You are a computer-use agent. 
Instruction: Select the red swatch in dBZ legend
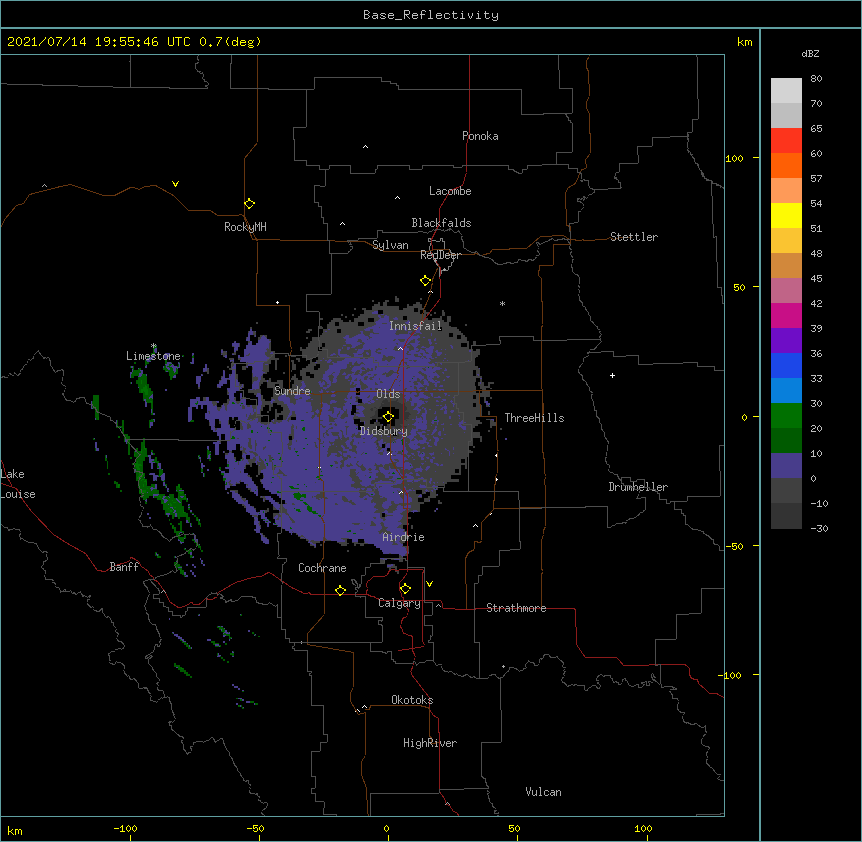pyautogui.click(x=786, y=140)
